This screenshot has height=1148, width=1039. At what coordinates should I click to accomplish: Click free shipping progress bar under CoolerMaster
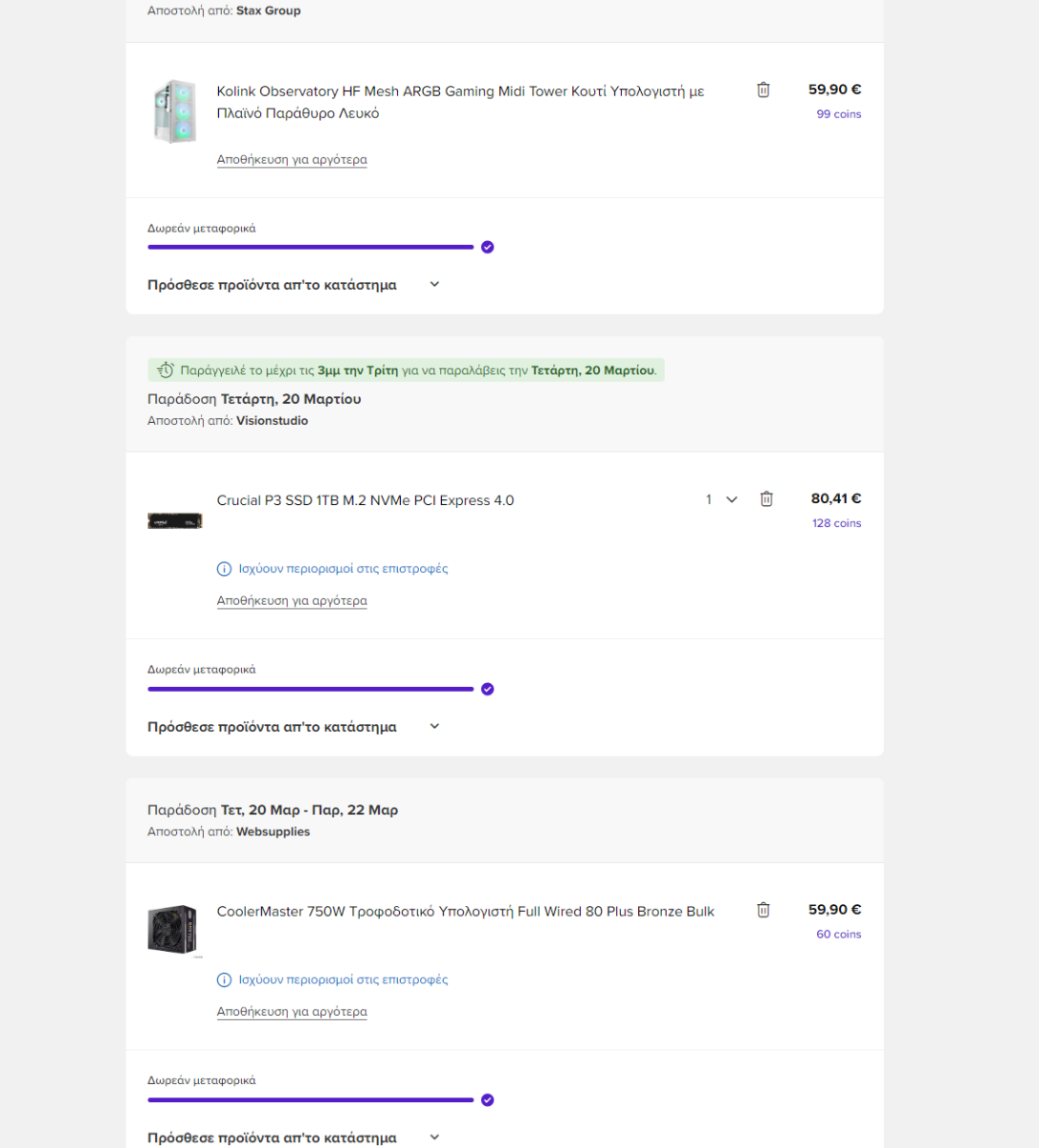click(x=311, y=1100)
